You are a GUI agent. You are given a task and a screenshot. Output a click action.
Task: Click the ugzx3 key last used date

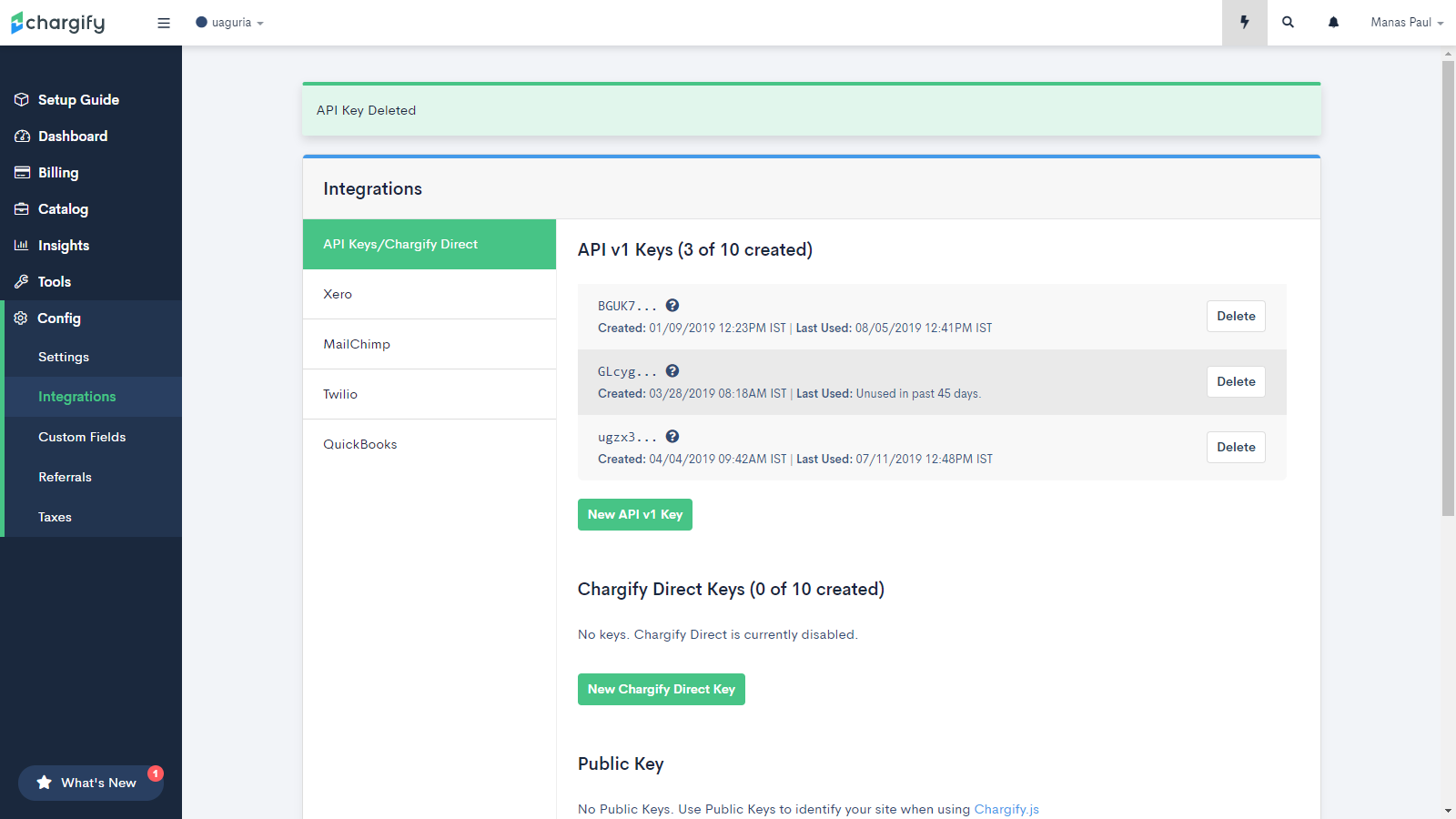(924, 460)
